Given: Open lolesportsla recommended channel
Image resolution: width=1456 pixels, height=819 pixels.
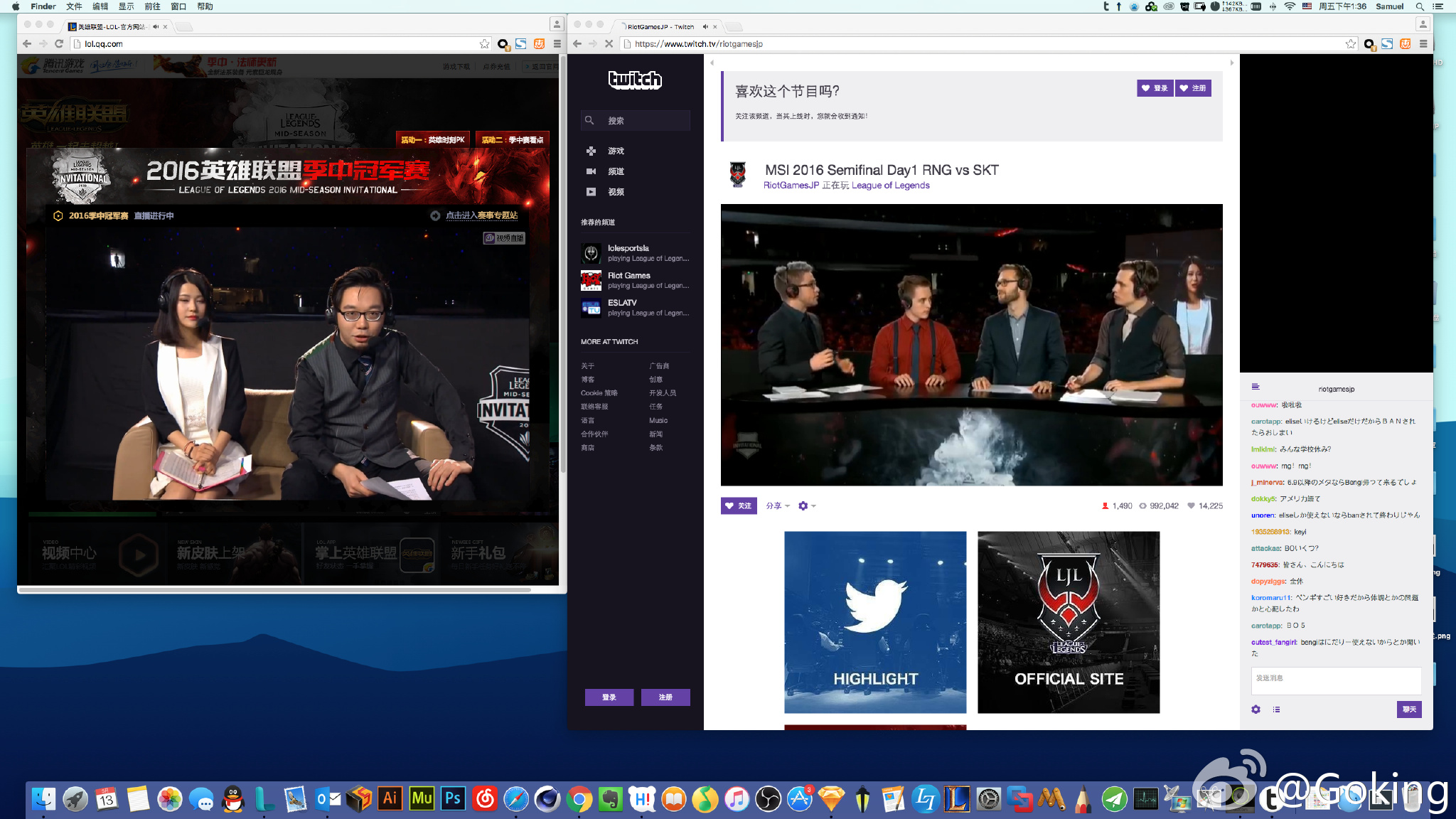Looking at the screenshot, I should pyautogui.click(x=636, y=253).
